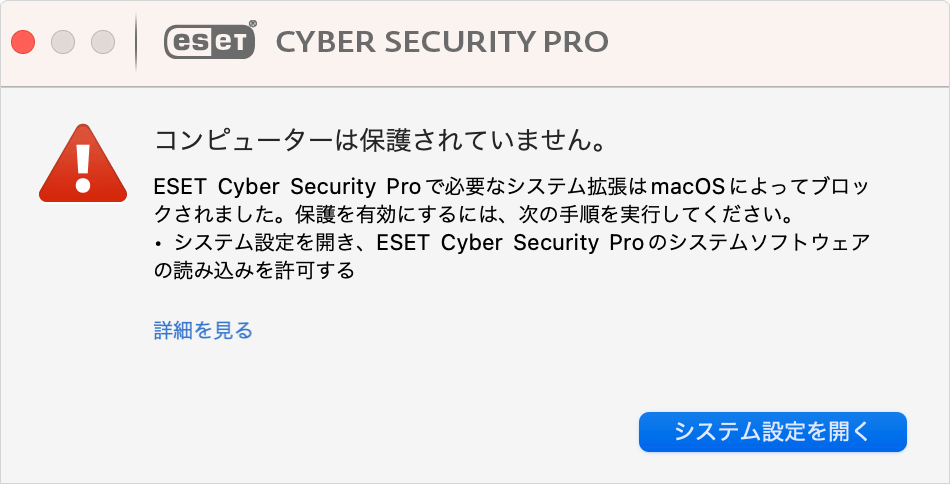The height and width of the screenshot is (484, 950).
Task: Click the heading コンピューターは保護されていません。
Action: pos(380,141)
